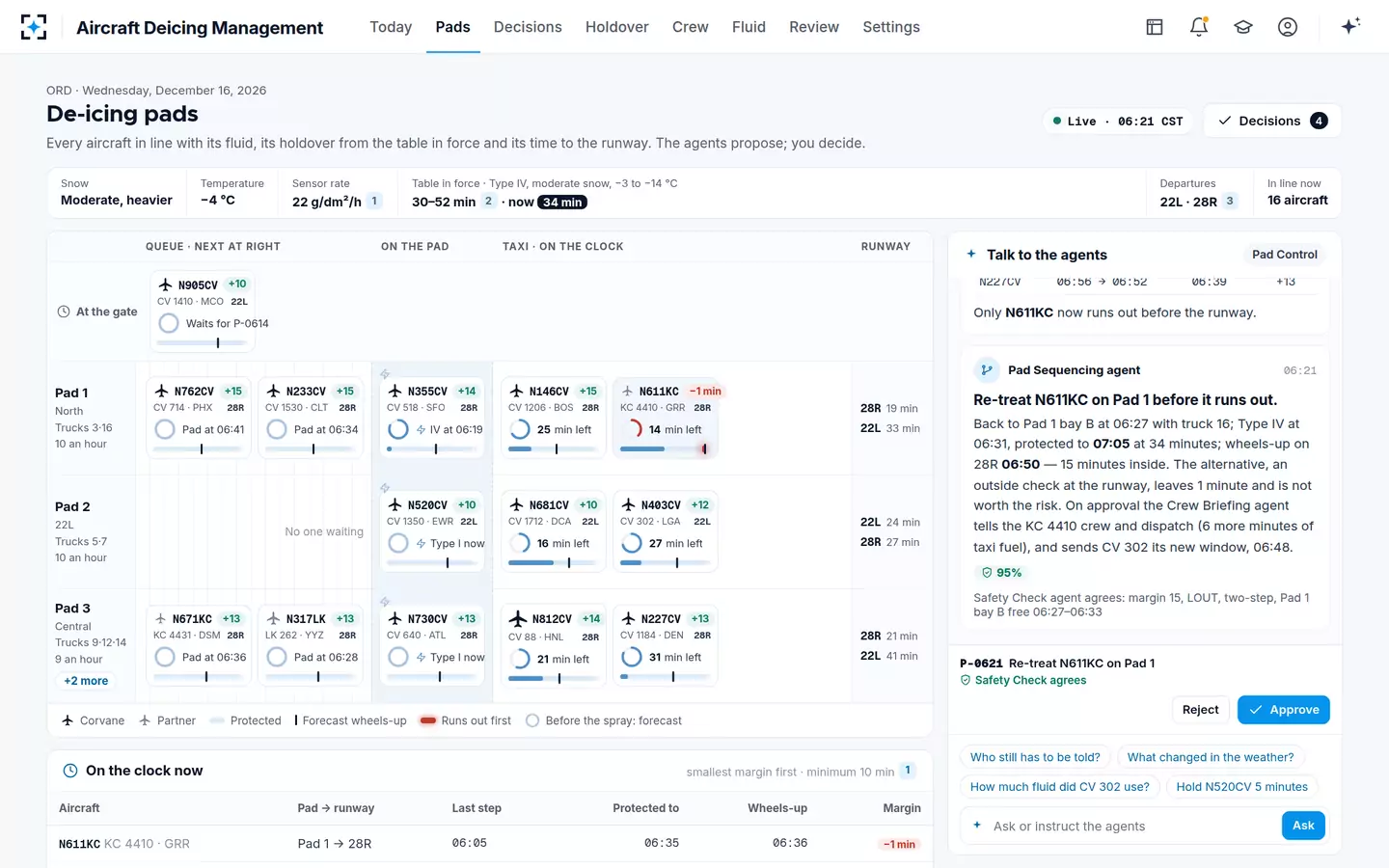The height and width of the screenshot is (868, 1389).
Task: Open footnote 2 beside 30–52 min
Action: pos(488,201)
